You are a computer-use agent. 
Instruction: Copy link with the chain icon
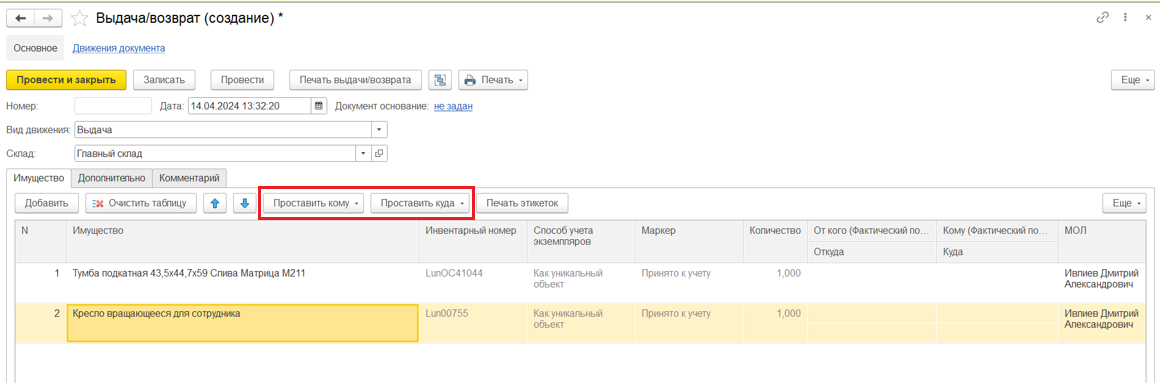click(x=1102, y=18)
